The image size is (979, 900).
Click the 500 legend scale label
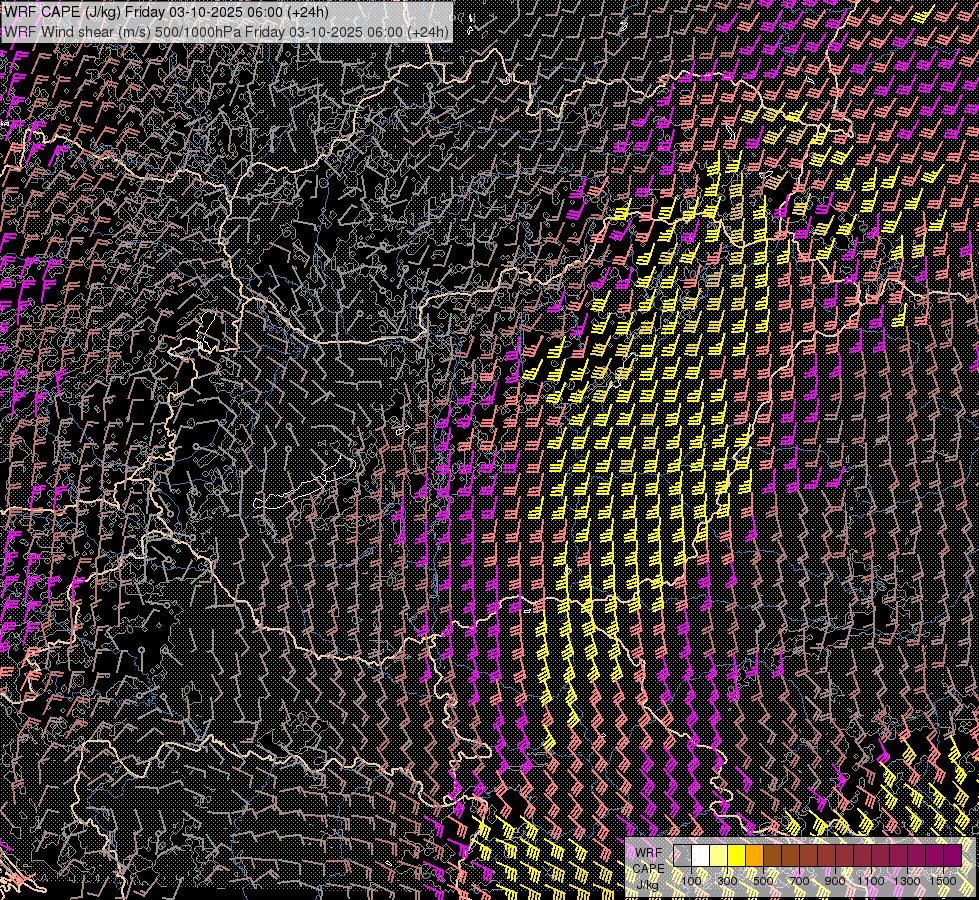tap(763, 880)
